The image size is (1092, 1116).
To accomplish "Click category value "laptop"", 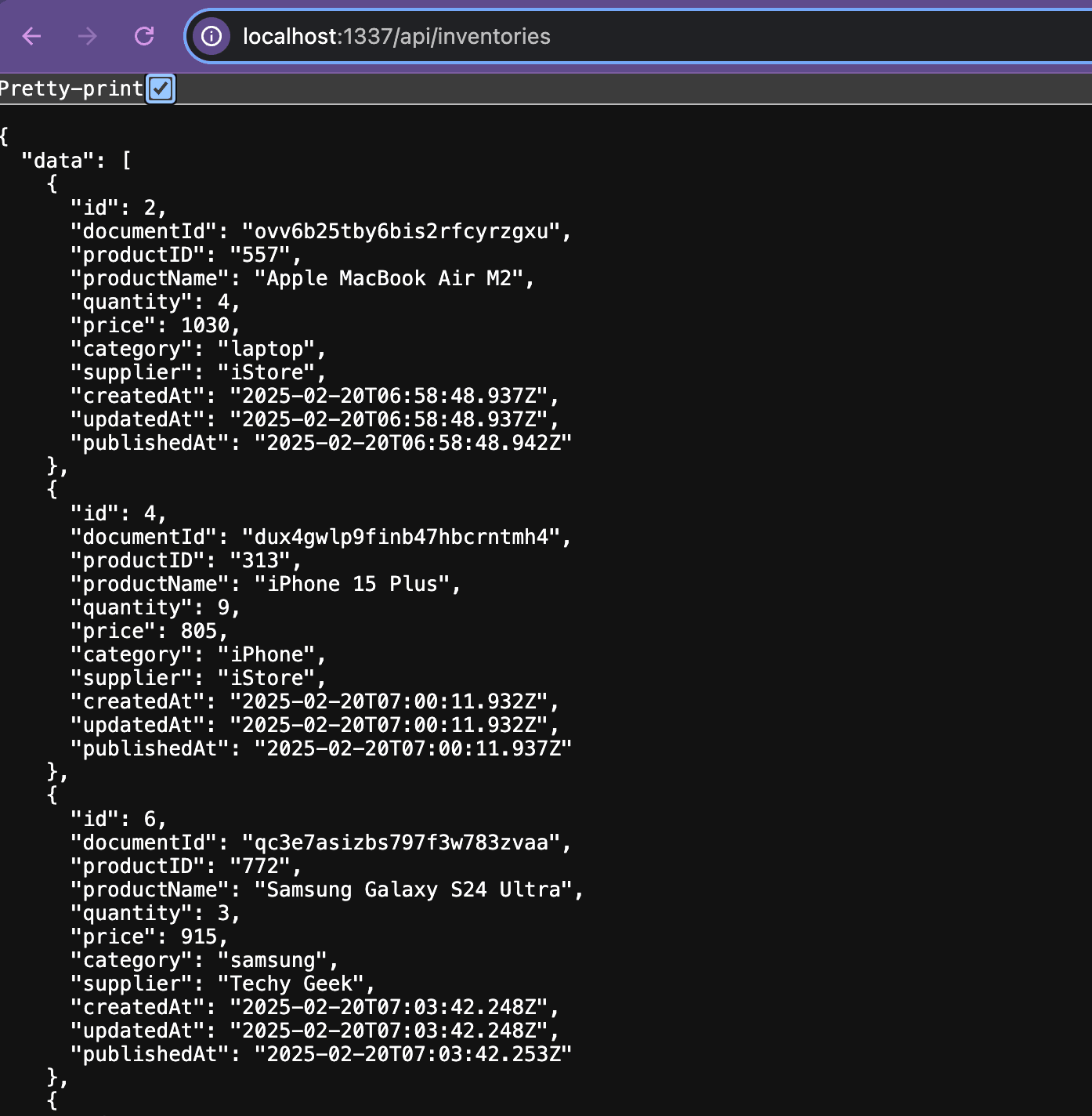I will pyautogui.click(x=266, y=349).
